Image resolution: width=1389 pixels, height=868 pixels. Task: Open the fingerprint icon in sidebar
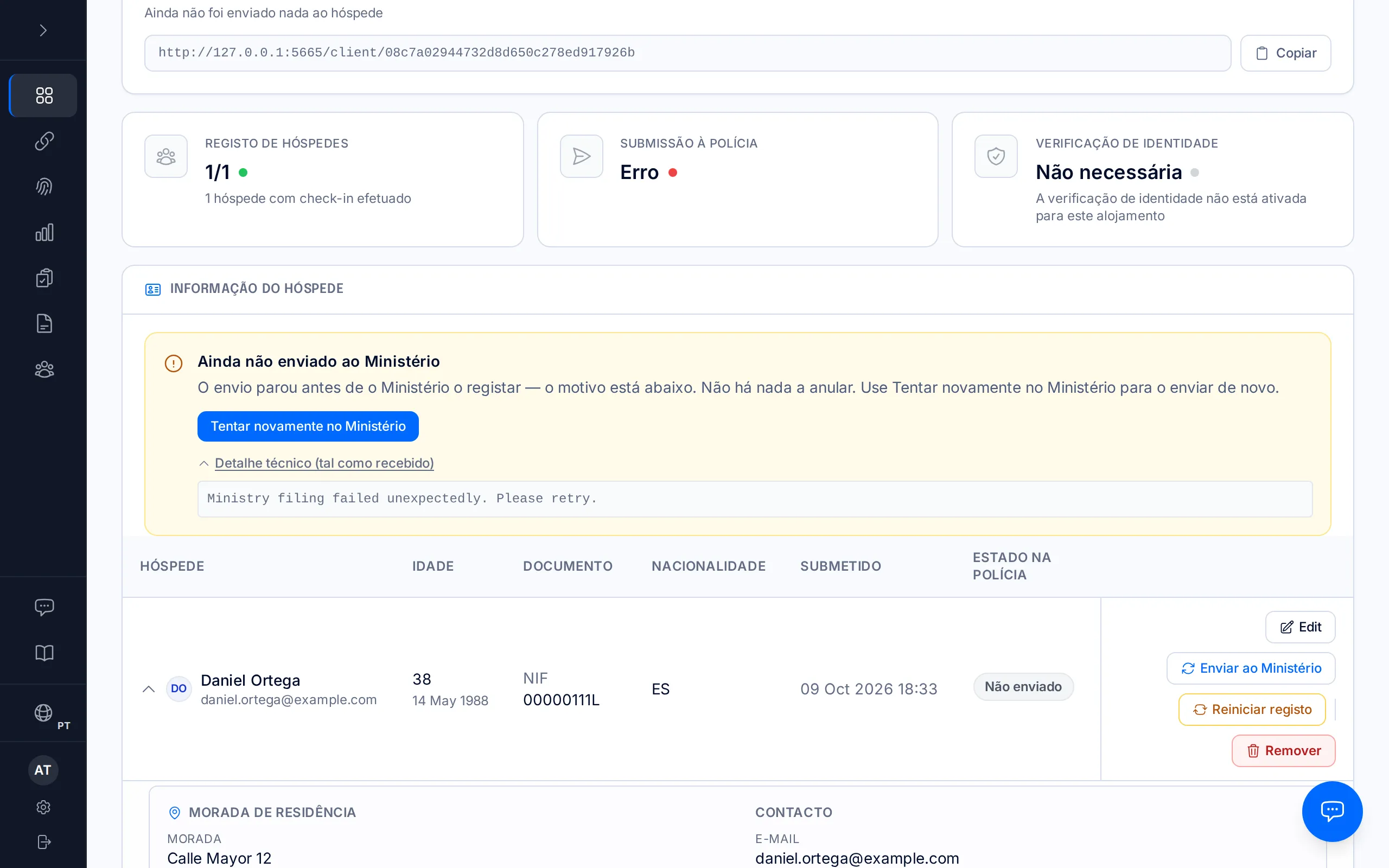coord(44,187)
